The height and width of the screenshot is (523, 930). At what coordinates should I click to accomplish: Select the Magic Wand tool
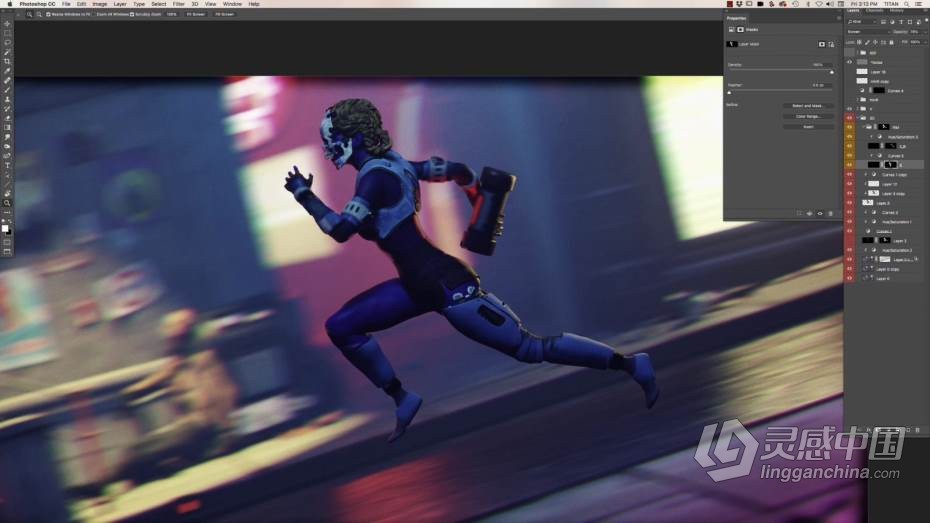pyautogui.click(x=7, y=52)
